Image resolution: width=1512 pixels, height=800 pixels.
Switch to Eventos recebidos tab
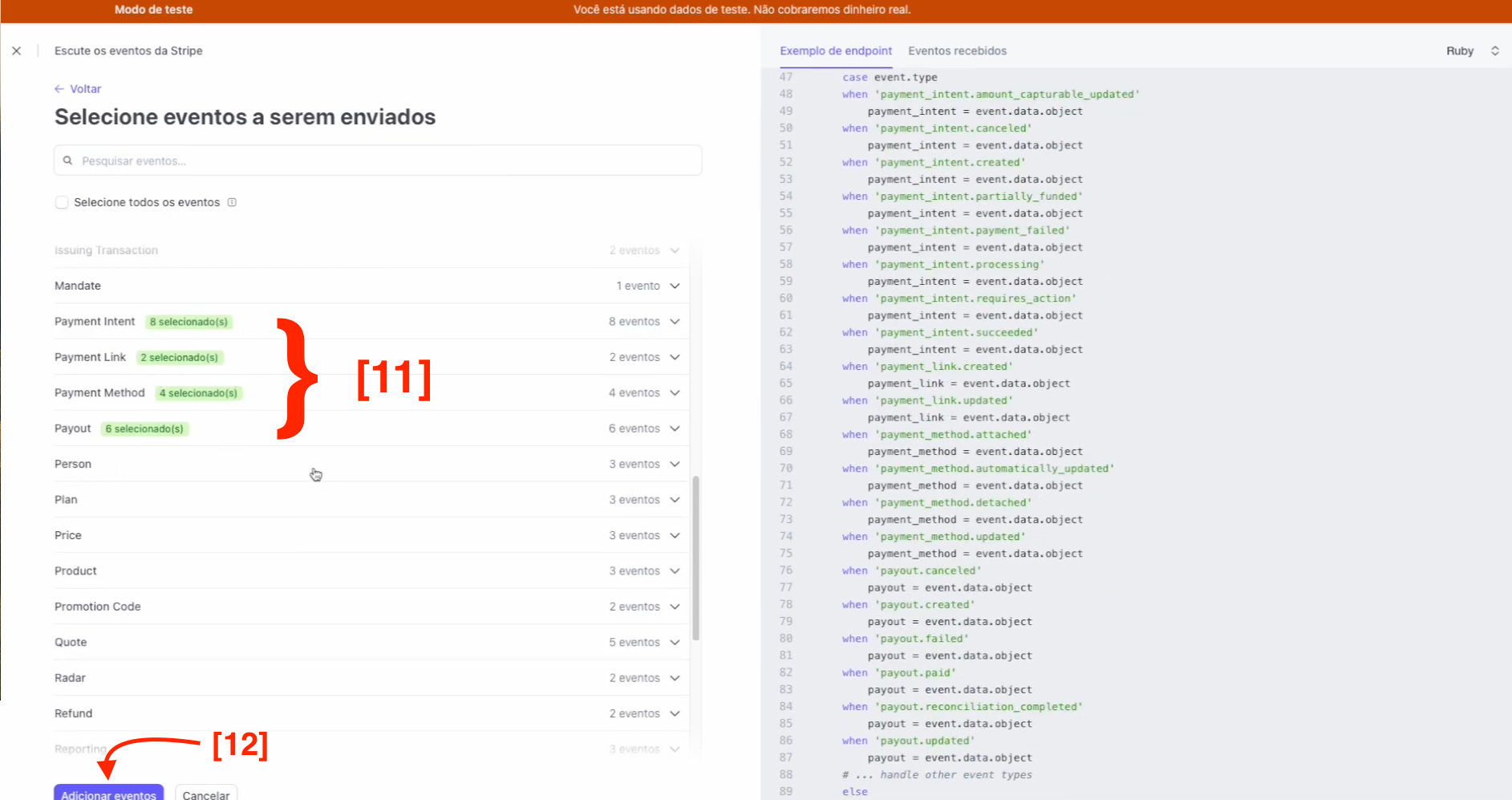point(957,51)
